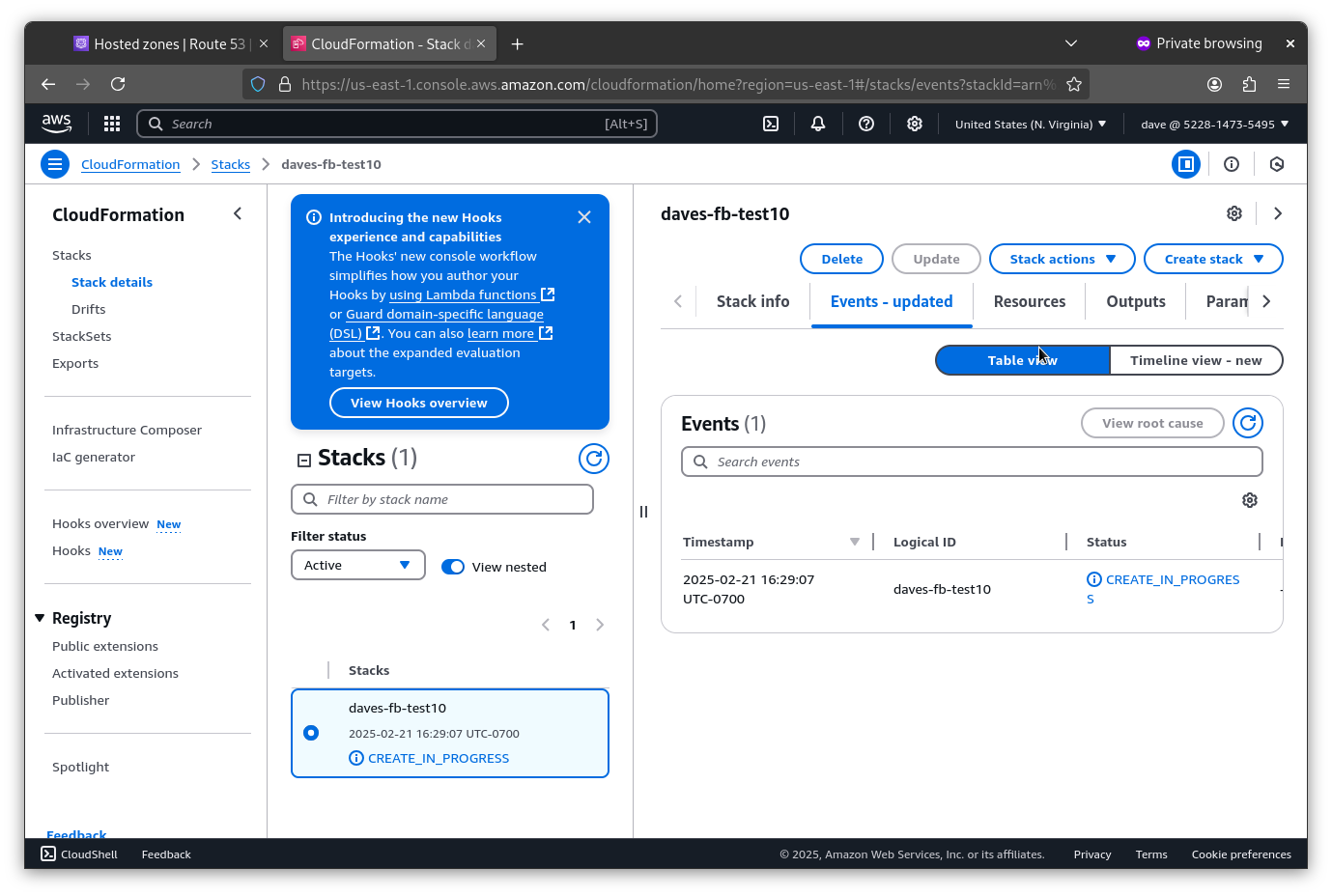Open StackSets in side navigation
This screenshot has height=896, width=1332.
tap(82, 336)
